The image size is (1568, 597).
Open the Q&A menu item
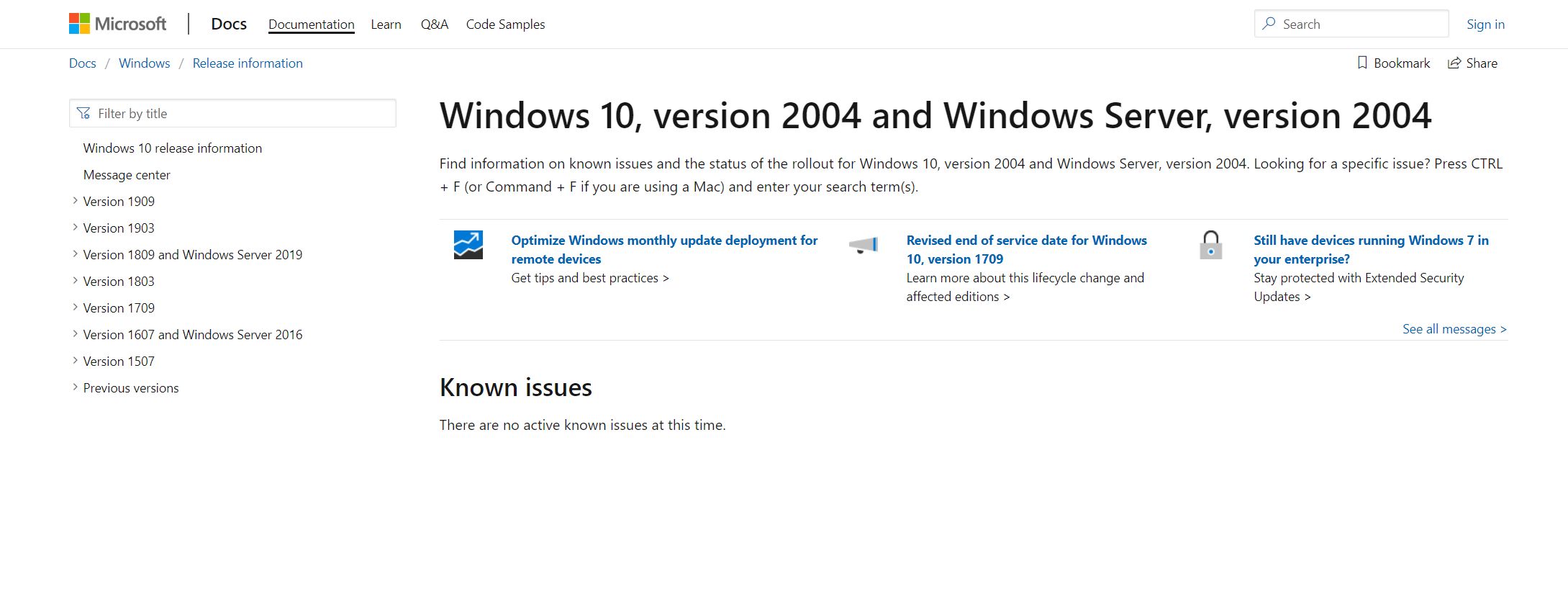[x=434, y=24]
